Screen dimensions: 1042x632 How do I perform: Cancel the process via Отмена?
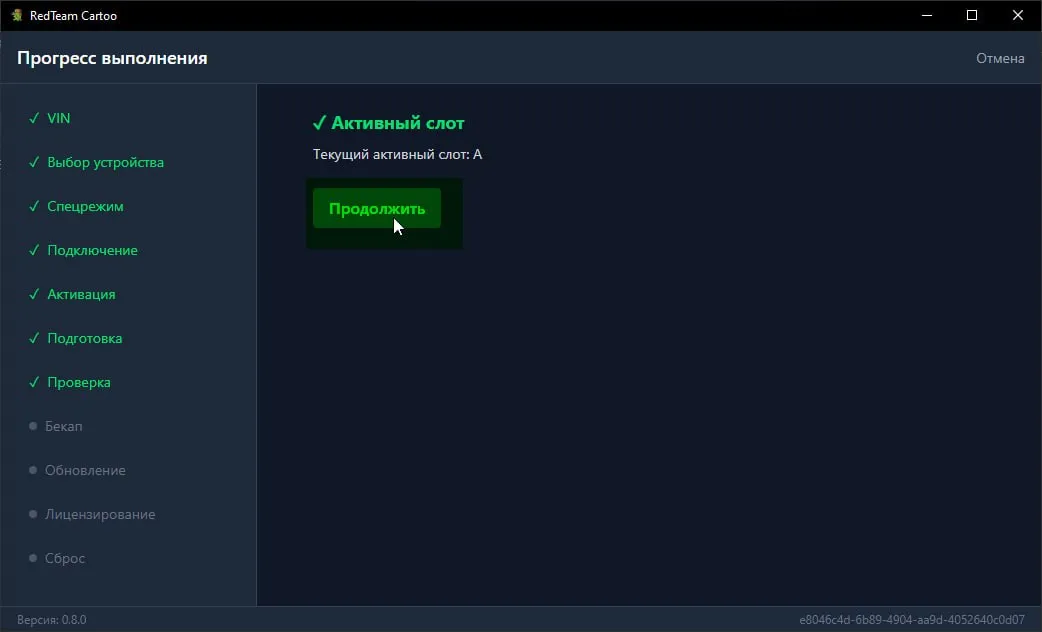click(x=1000, y=58)
